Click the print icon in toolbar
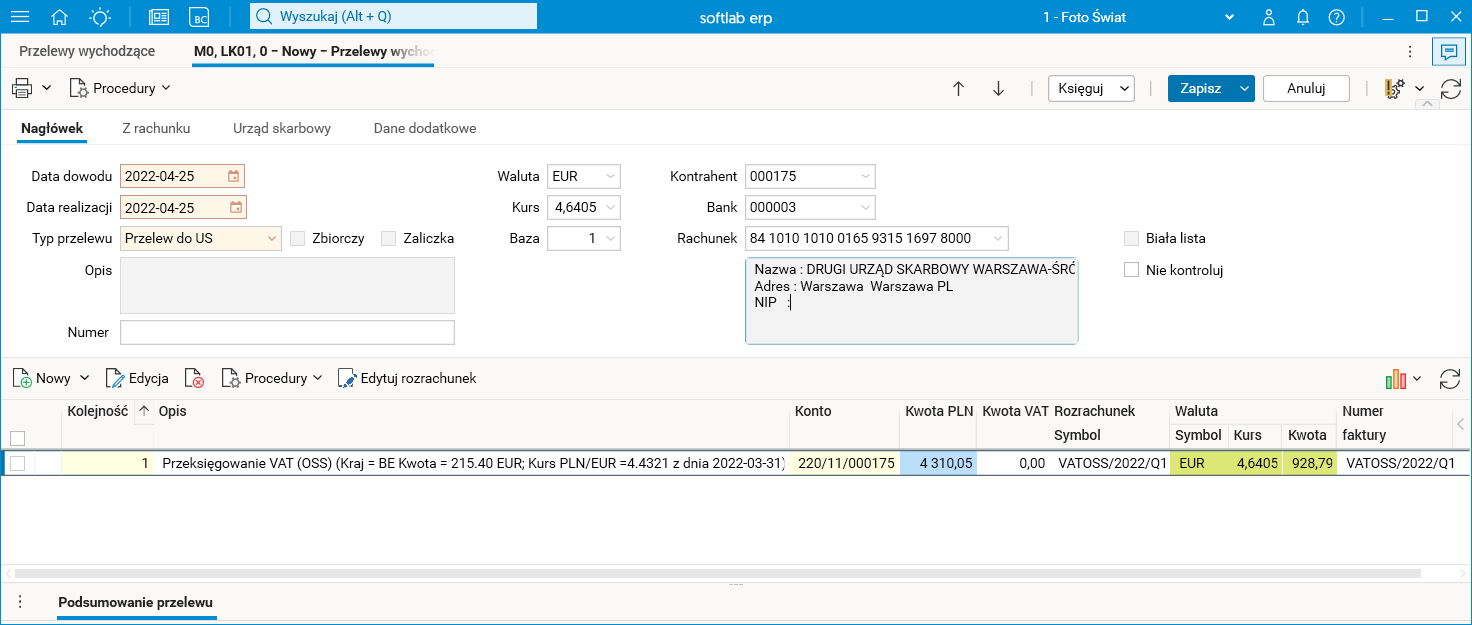 pos(22,88)
